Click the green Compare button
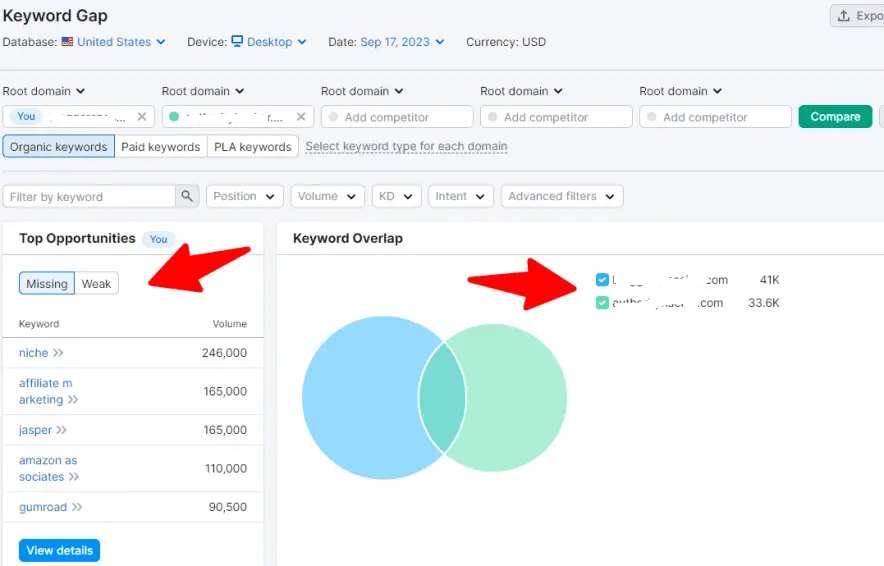 coord(835,117)
